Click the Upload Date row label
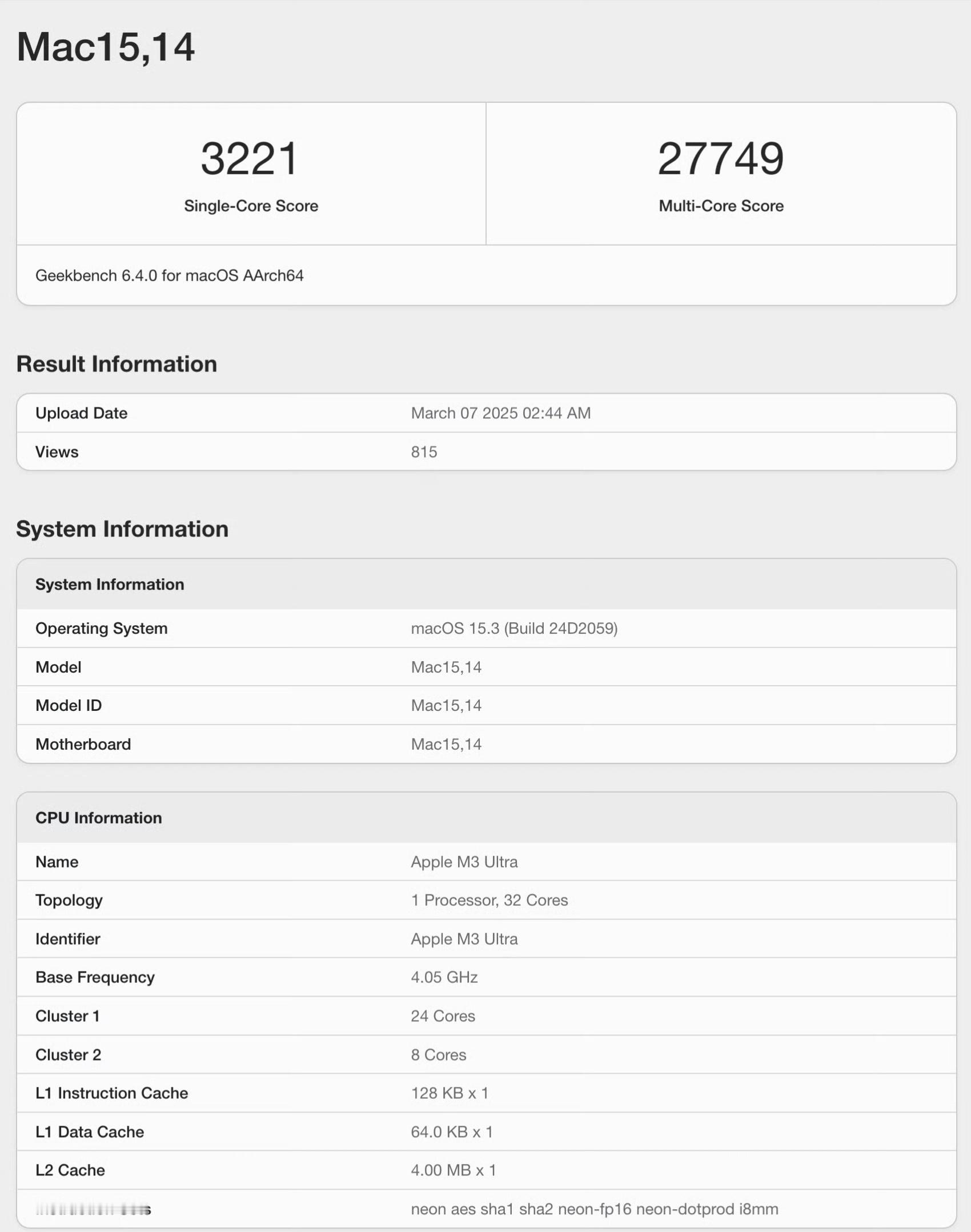Screen dimensions: 971x1232 pyautogui.click(x=81, y=413)
